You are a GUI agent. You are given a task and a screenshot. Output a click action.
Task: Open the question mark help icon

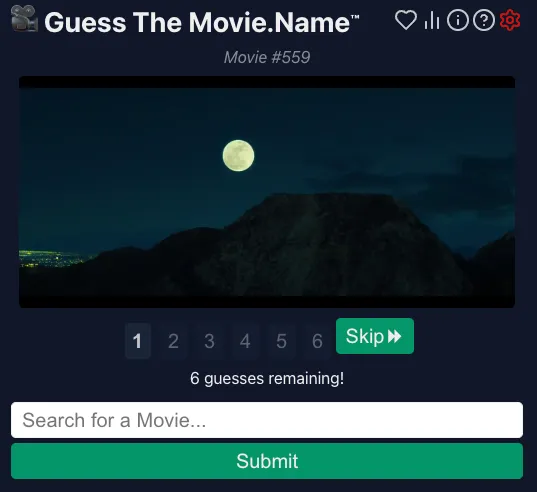pyautogui.click(x=484, y=20)
